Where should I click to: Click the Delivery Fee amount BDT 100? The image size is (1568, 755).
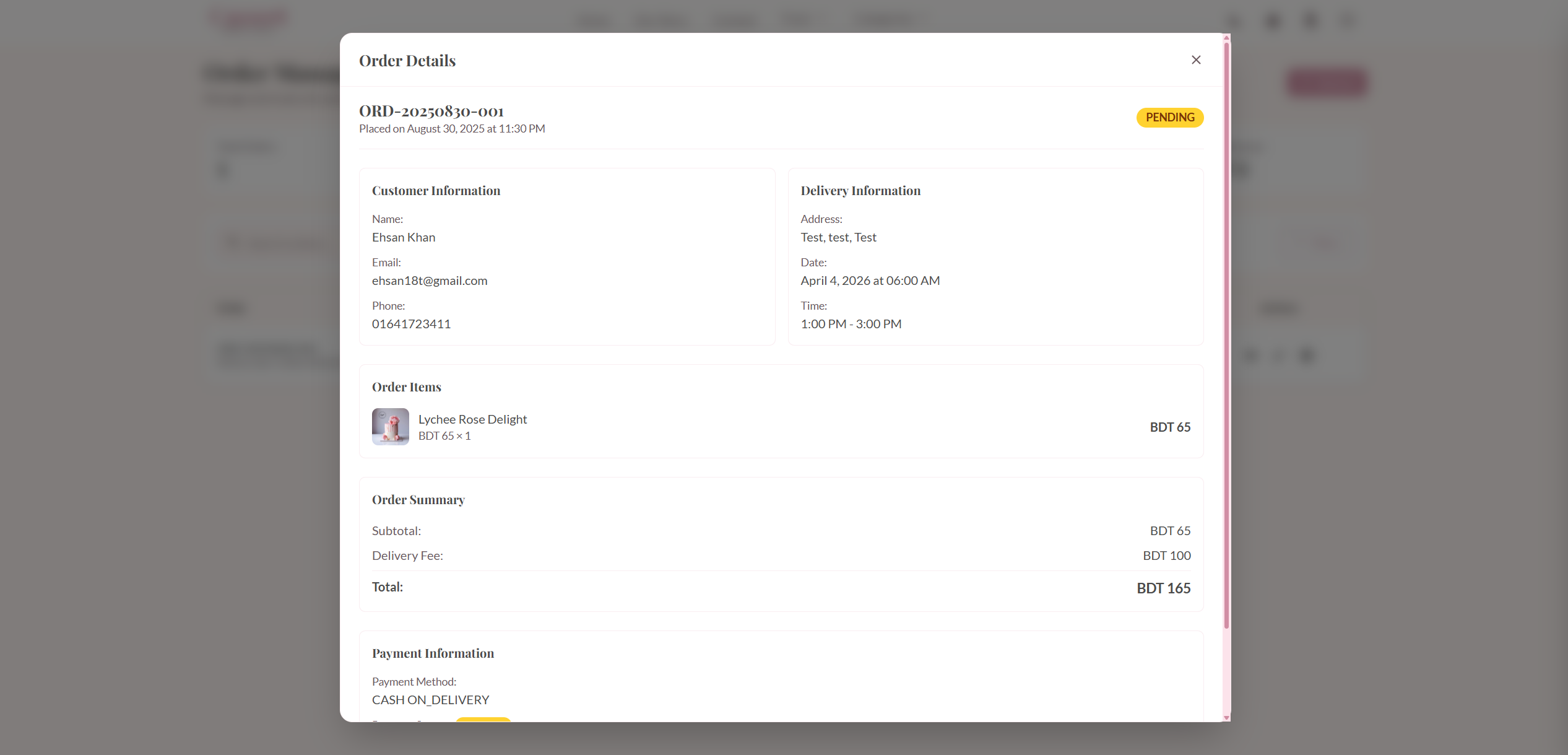pyautogui.click(x=1166, y=555)
